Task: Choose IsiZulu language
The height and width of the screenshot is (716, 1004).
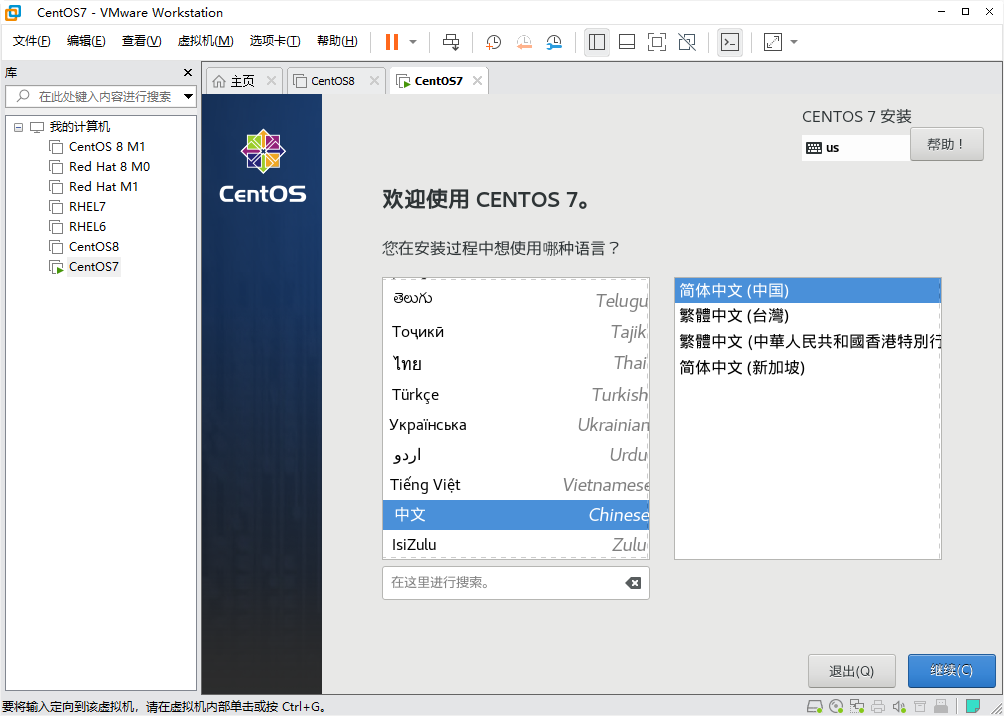Action: coord(515,545)
